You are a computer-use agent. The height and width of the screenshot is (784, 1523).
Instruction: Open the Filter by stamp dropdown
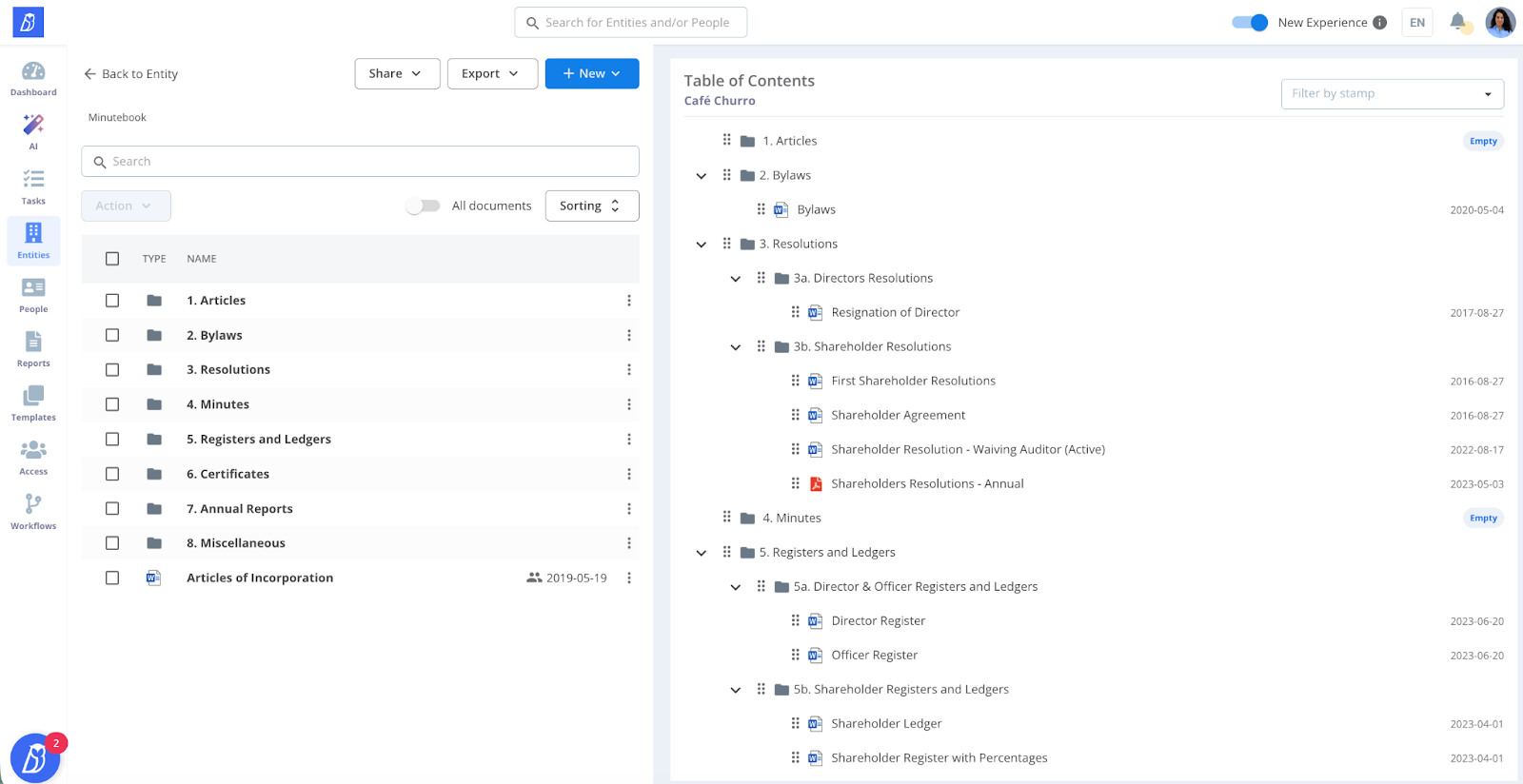point(1392,93)
